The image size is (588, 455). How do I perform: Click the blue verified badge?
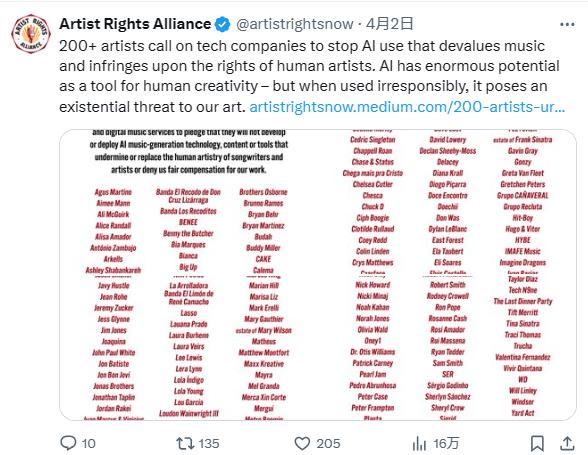point(222,24)
